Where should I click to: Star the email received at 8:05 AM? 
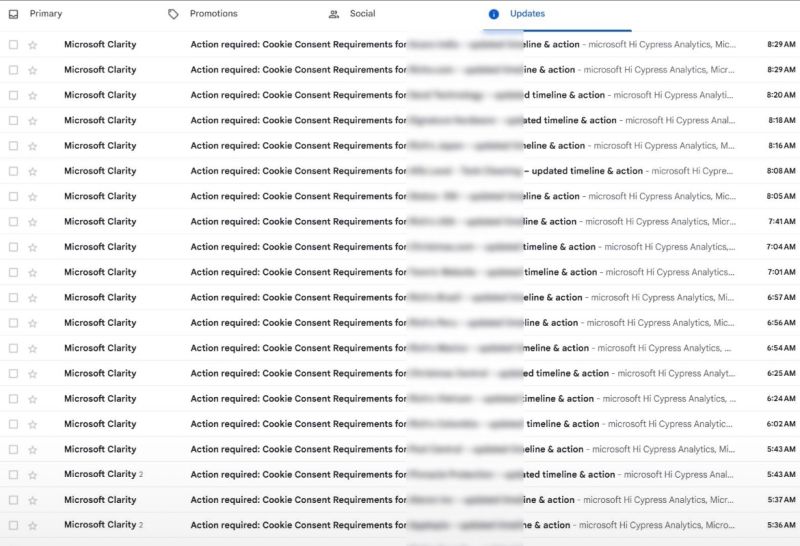[32, 197]
